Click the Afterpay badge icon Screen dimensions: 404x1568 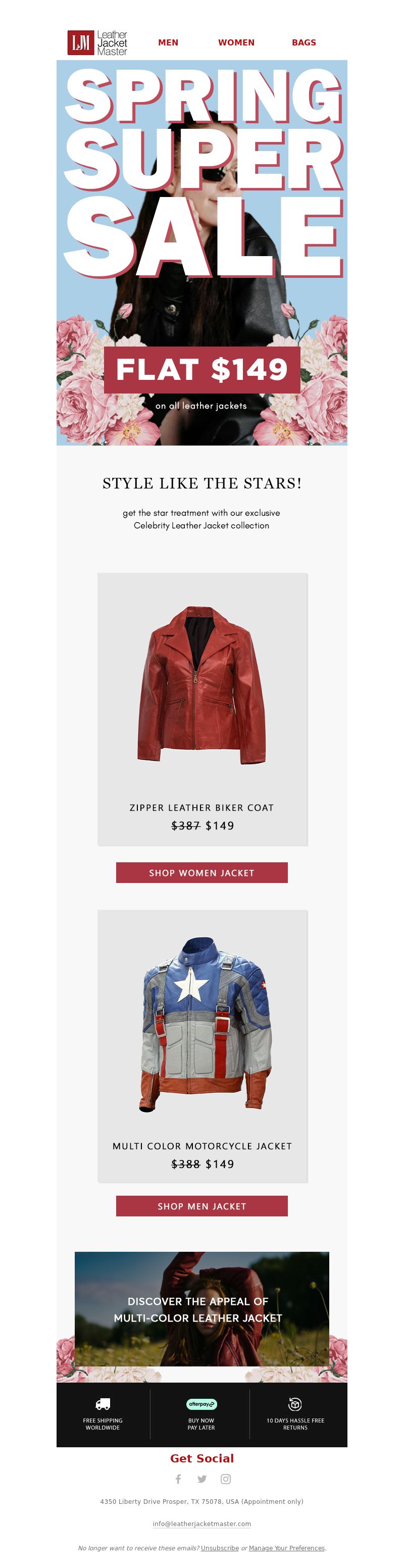pos(201,1404)
